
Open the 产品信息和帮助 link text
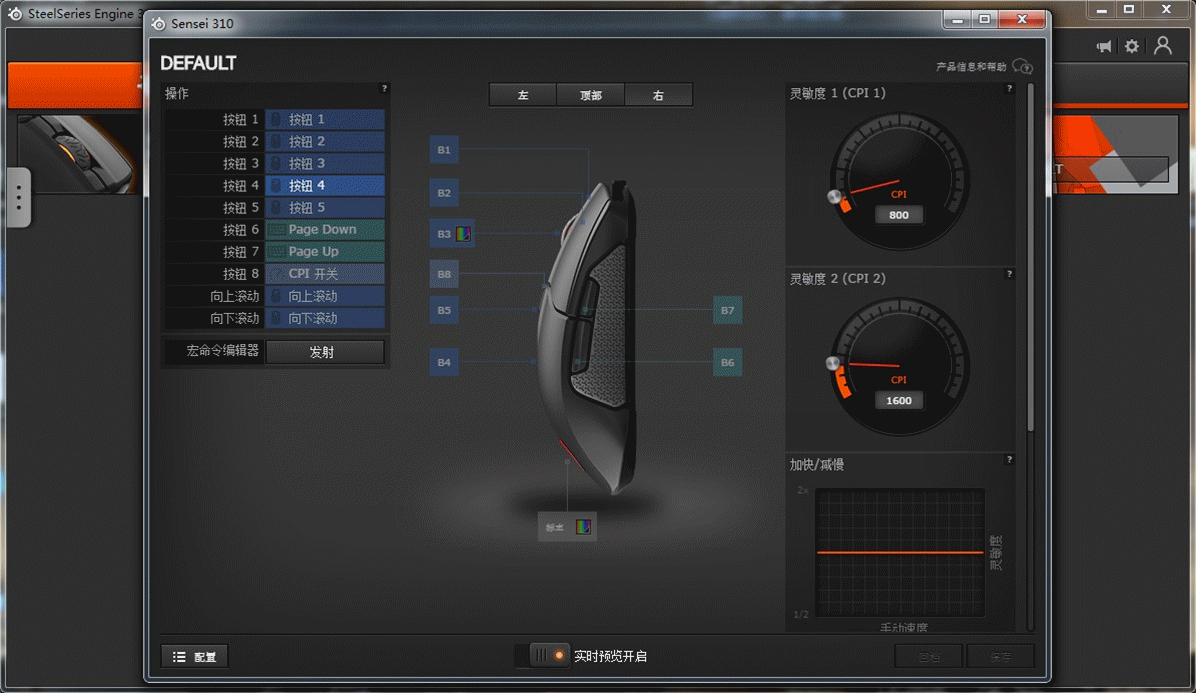pos(971,67)
